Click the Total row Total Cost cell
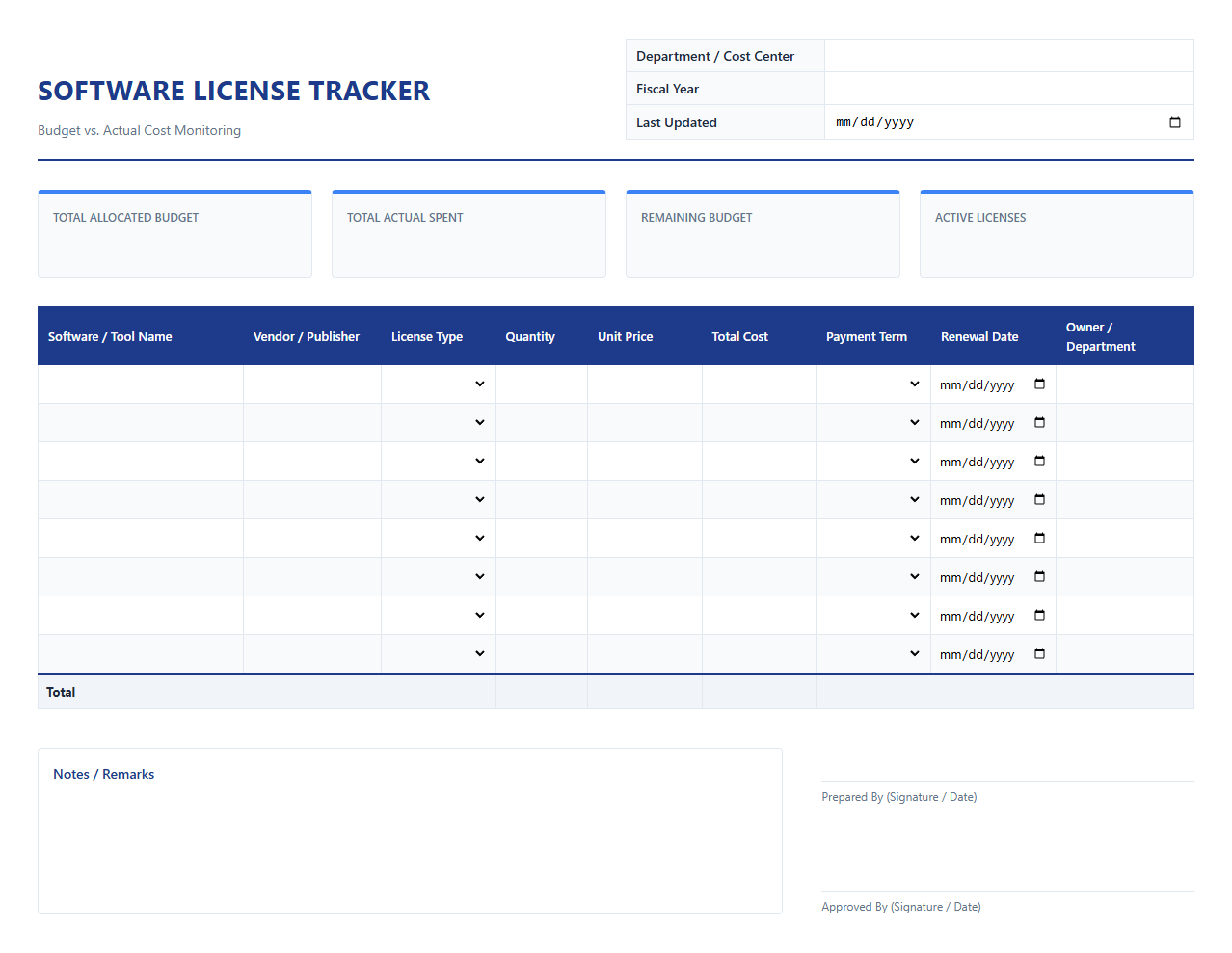The image size is (1232, 953). (759, 692)
